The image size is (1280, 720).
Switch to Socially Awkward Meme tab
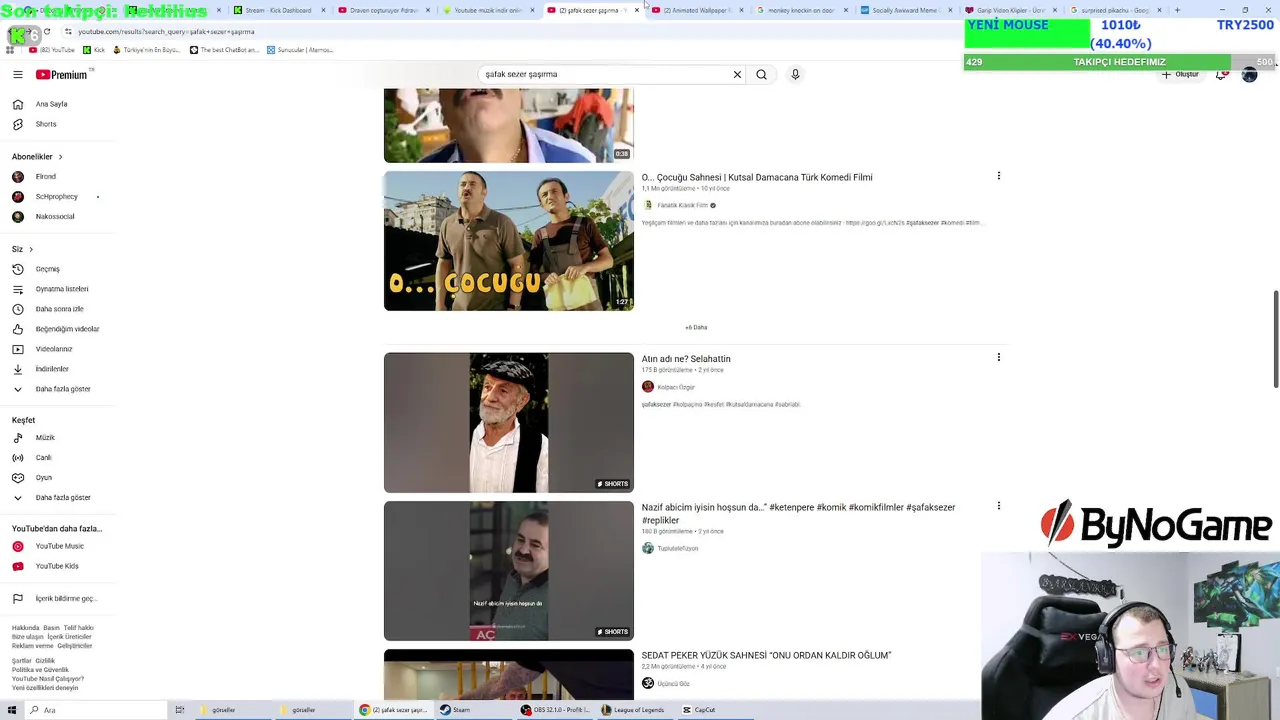point(905,10)
